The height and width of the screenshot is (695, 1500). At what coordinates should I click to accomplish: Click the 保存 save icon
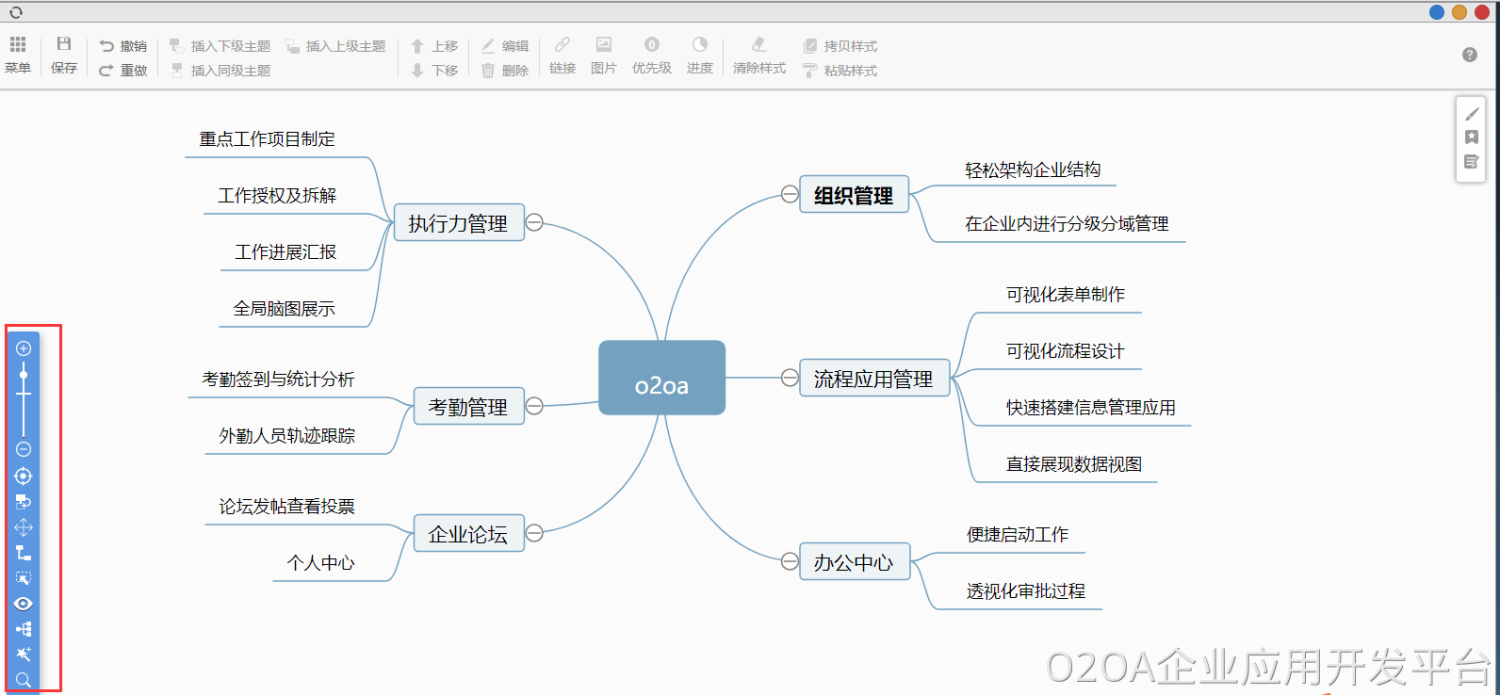coord(64,55)
